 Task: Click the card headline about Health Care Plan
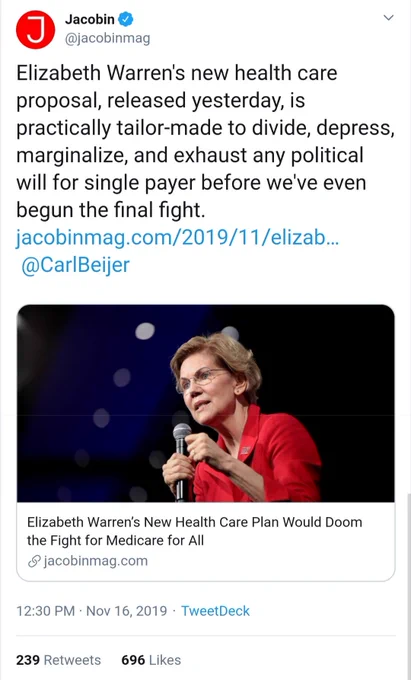pyautogui.click(x=195, y=531)
